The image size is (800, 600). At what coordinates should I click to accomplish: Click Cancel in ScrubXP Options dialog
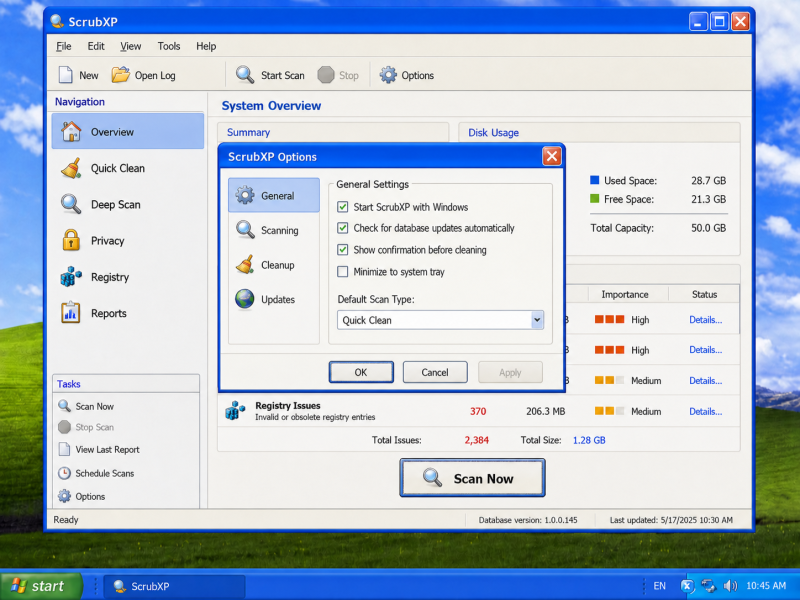[435, 372]
